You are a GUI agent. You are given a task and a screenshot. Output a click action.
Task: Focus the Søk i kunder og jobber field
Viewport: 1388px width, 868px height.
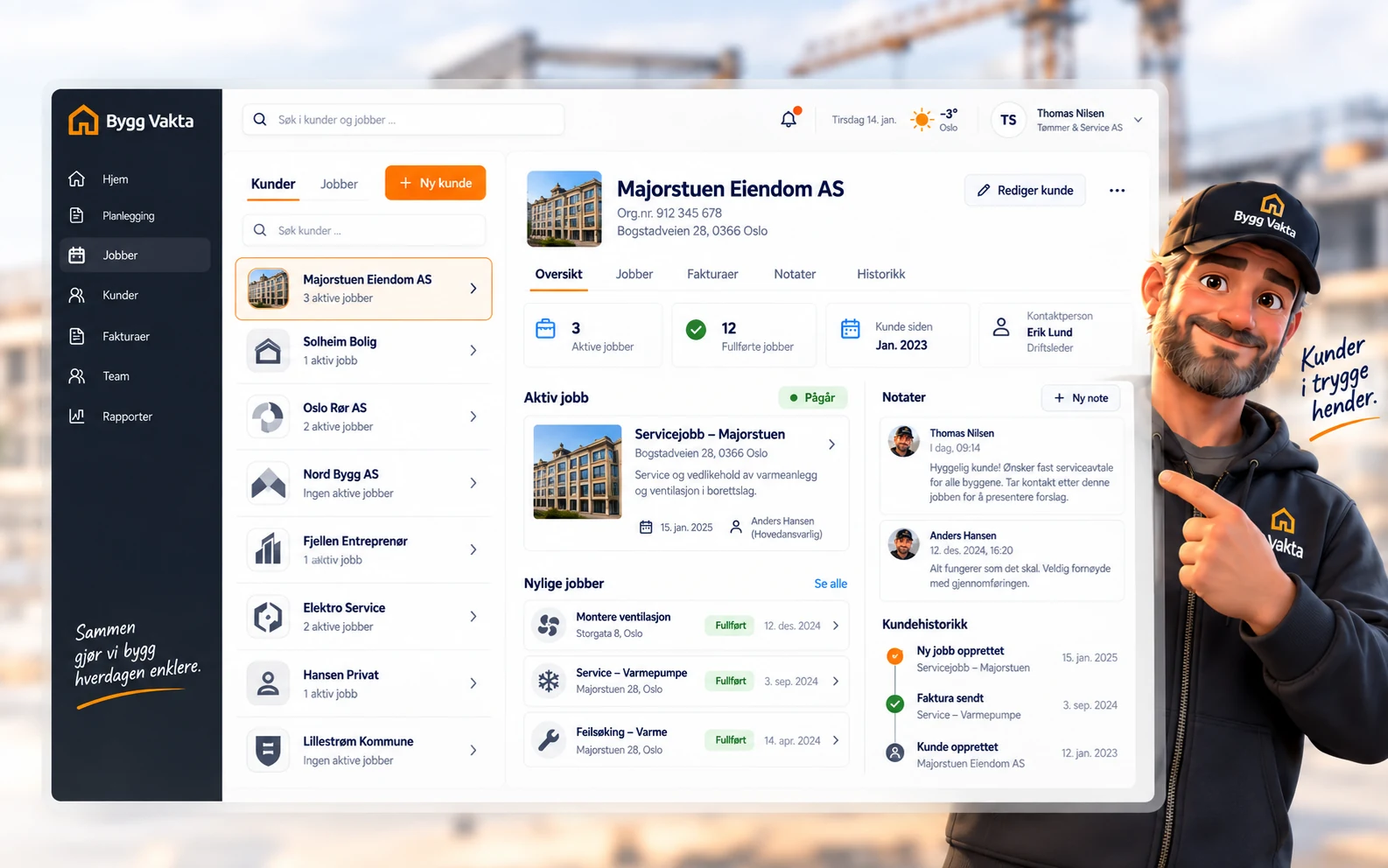click(403, 120)
